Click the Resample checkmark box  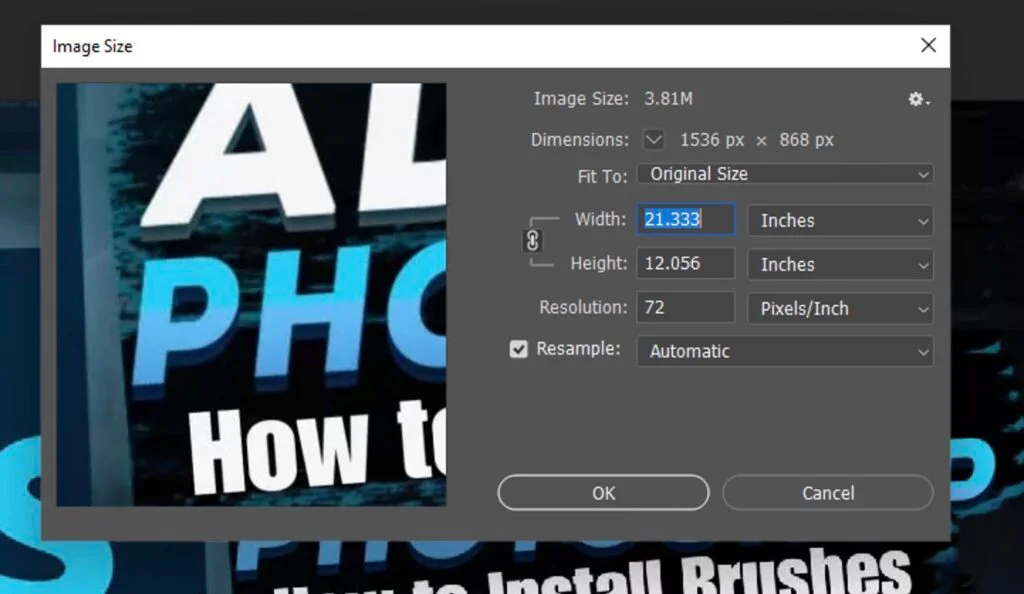coord(518,349)
